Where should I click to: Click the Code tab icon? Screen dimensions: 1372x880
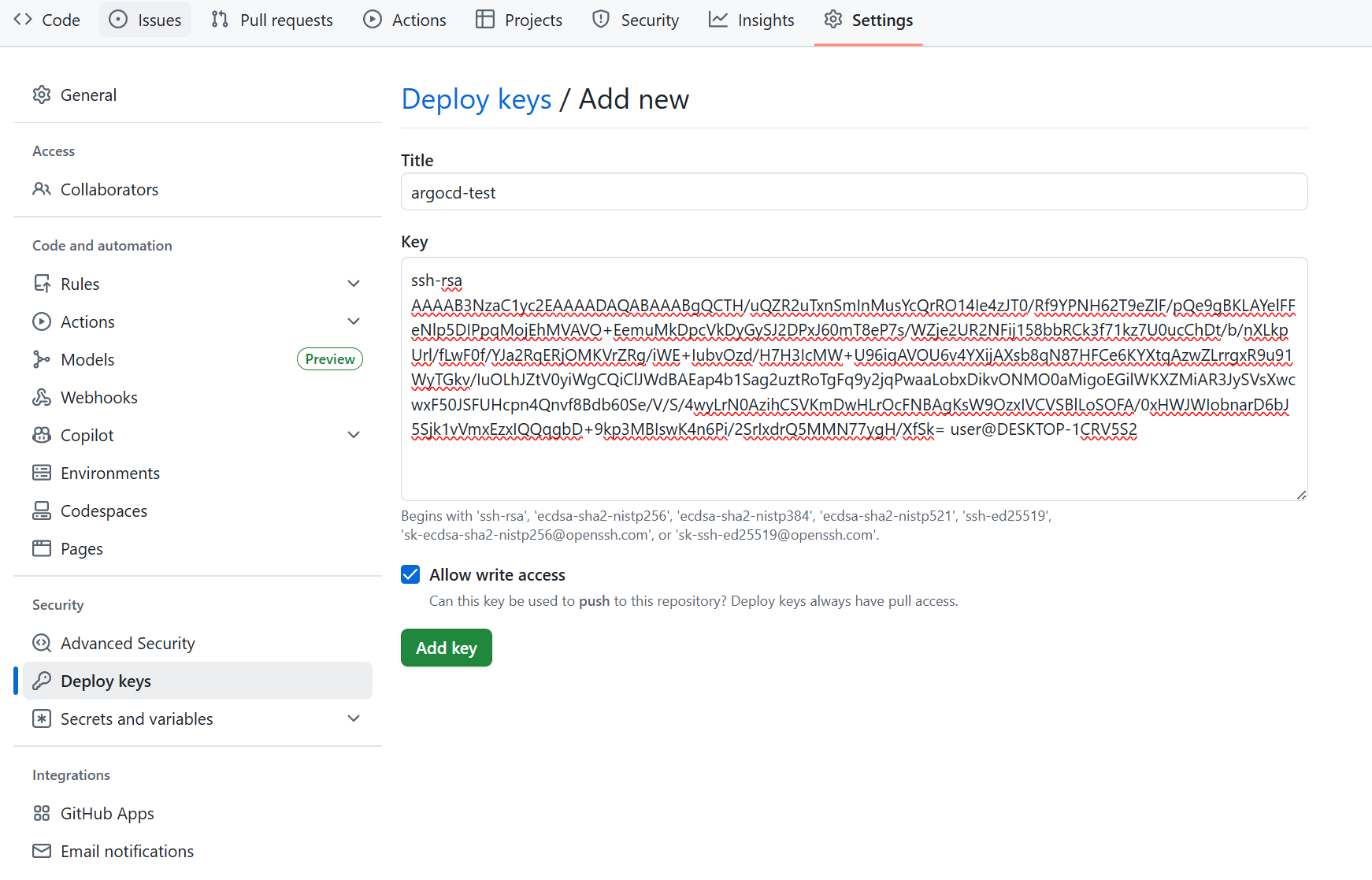[23, 20]
